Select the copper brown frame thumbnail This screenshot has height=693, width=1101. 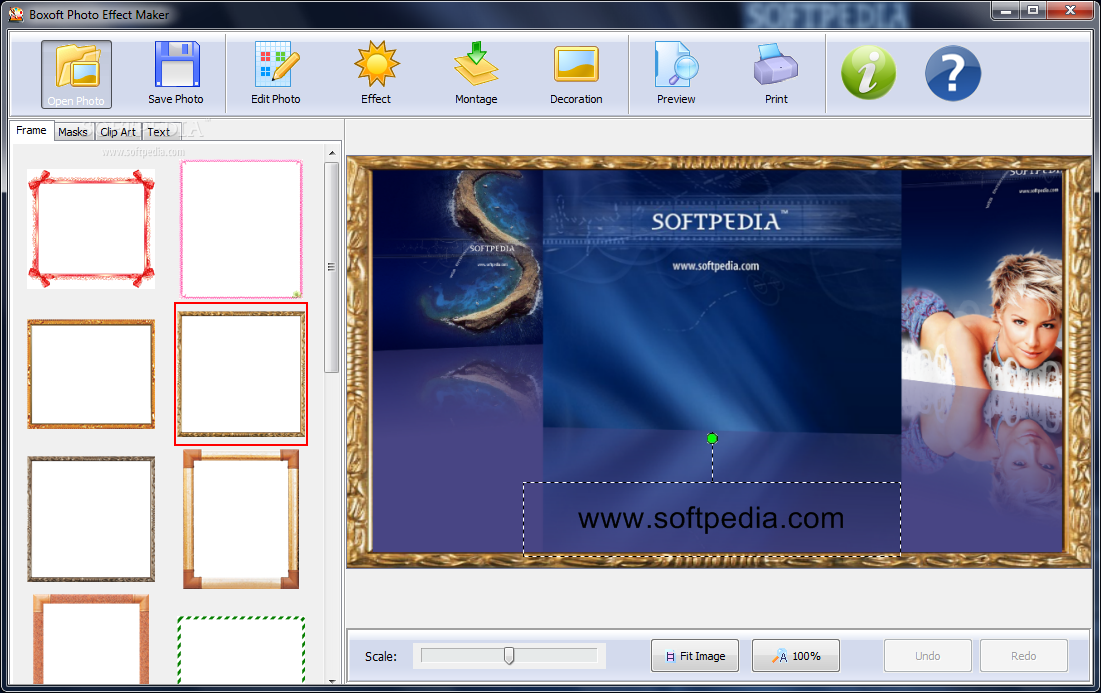click(91, 639)
